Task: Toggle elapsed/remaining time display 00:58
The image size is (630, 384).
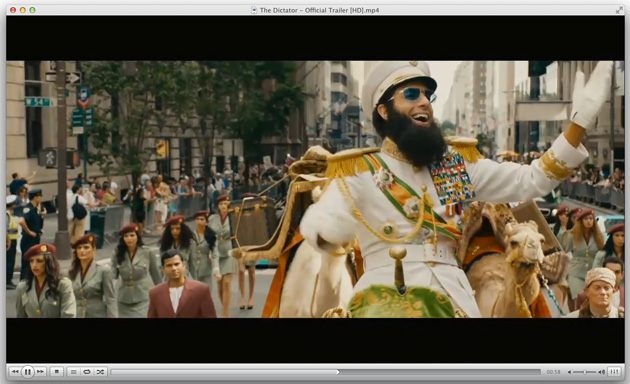Action: 553,372
